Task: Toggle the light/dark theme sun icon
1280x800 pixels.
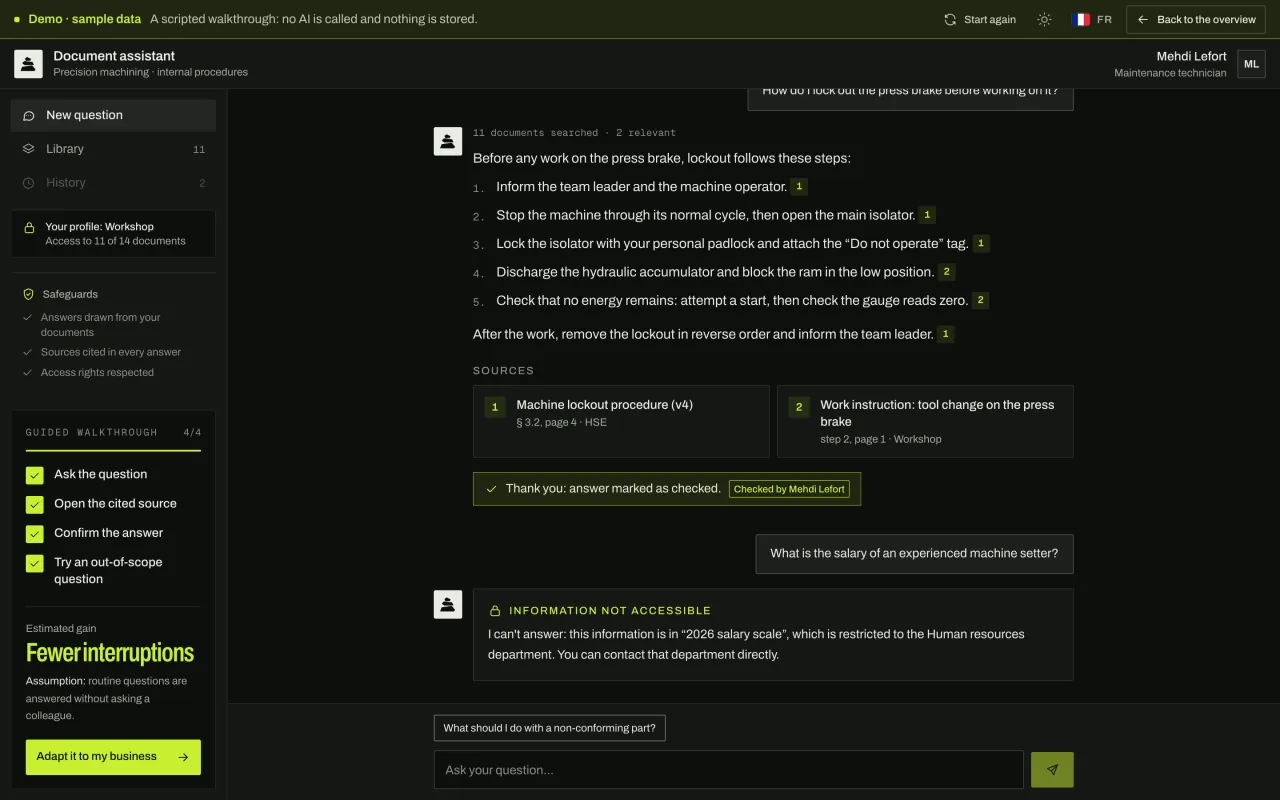Action: (1044, 19)
